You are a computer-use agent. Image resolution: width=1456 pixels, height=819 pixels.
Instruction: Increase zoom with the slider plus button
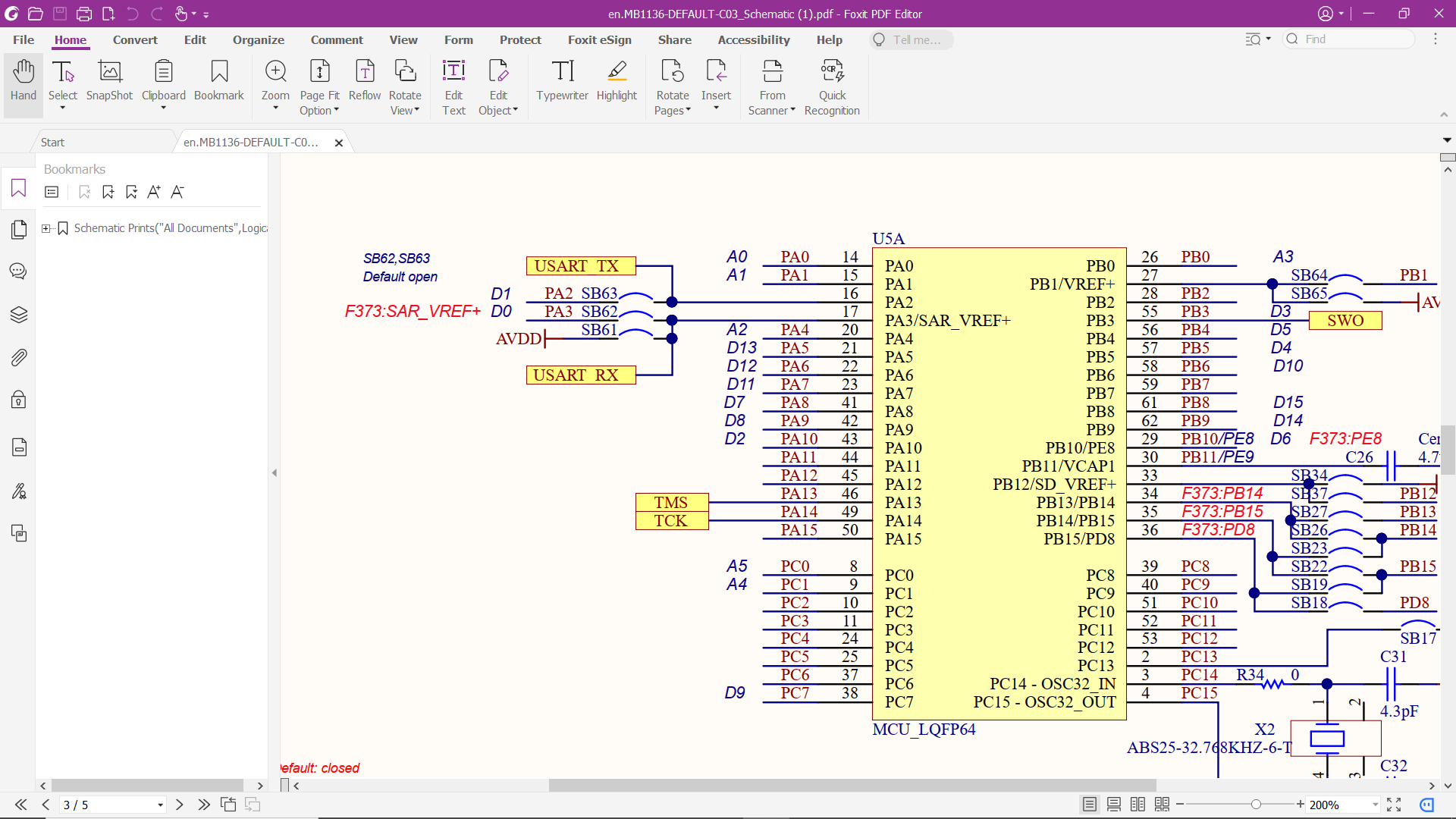point(1299,805)
